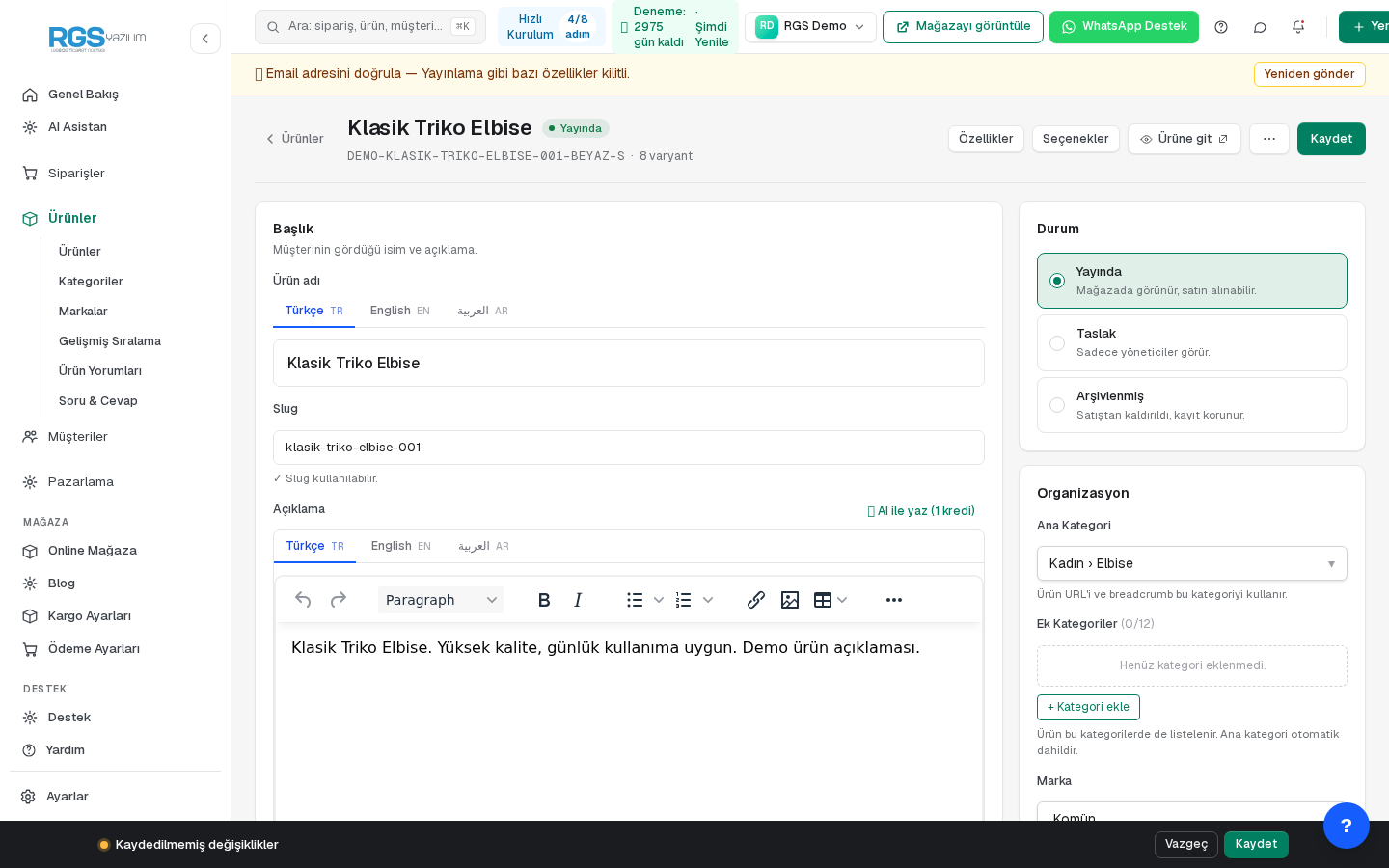Undo the last edit in description editor
Image resolution: width=1389 pixels, height=868 pixels.
pyautogui.click(x=303, y=600)
